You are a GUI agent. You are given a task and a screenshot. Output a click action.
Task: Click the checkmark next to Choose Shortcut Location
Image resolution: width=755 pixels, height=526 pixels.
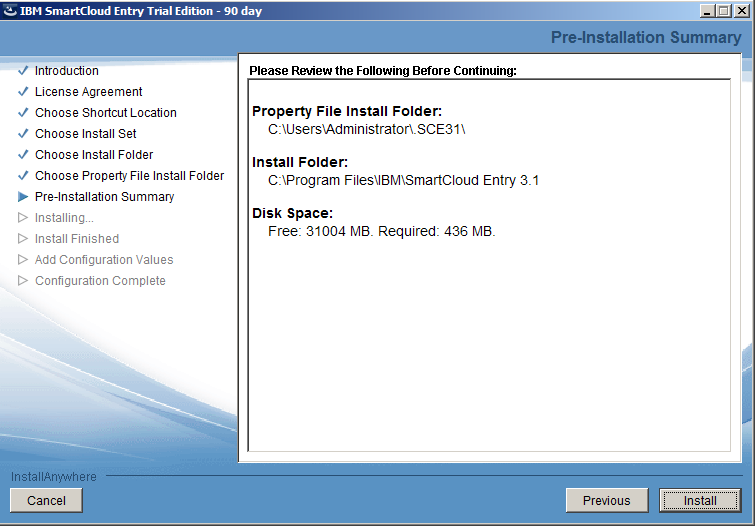tap(23, 113)
